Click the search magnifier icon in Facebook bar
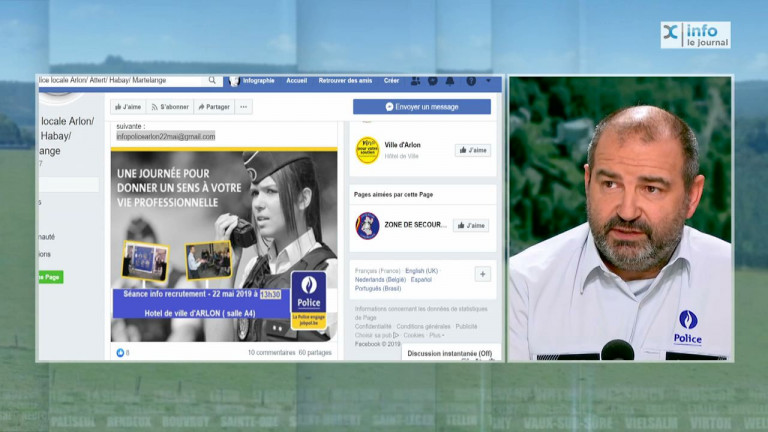 coord(212,80)
